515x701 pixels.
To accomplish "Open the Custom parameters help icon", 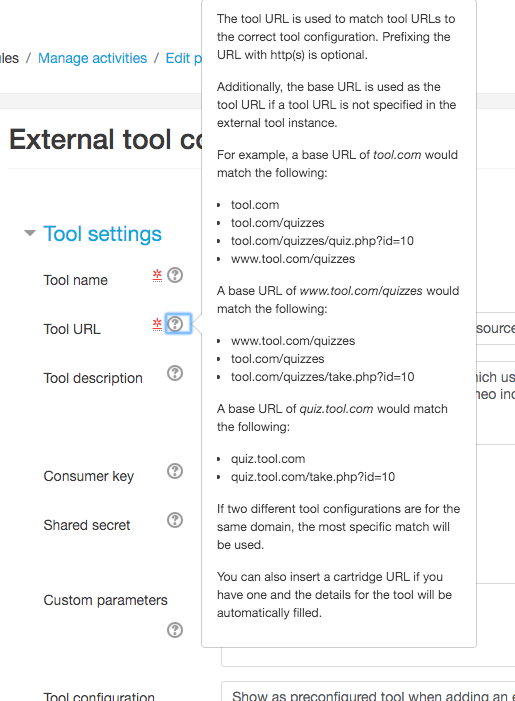I will point(175,630).
